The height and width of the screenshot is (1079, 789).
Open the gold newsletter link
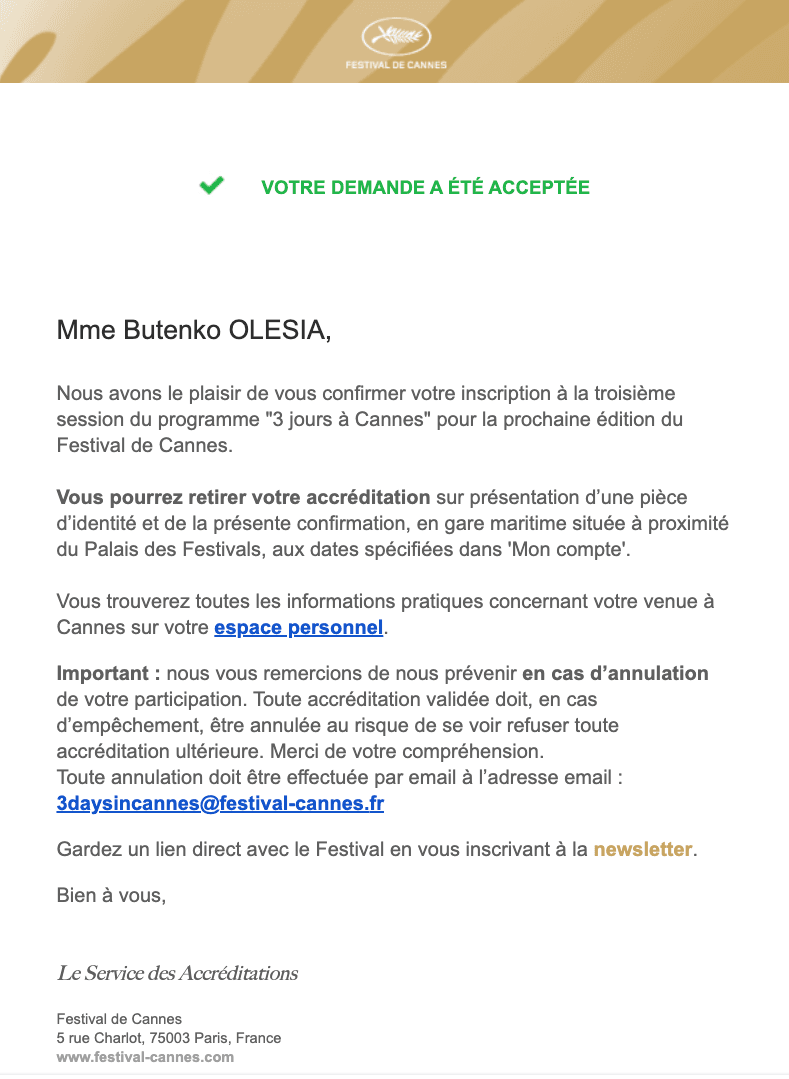tap(642, 849)
